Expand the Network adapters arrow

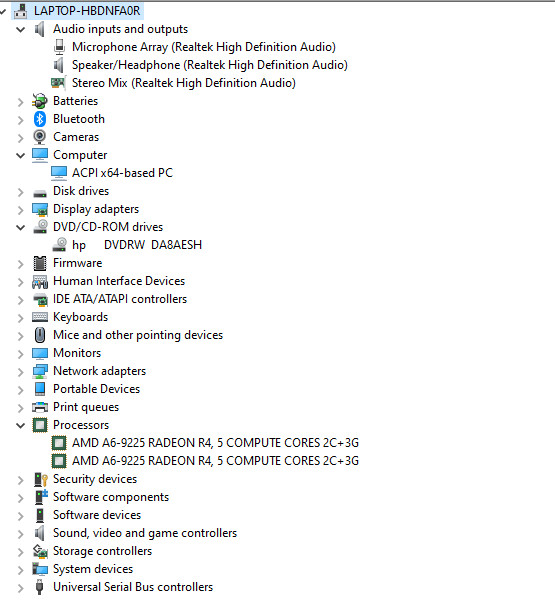(21, 372)
